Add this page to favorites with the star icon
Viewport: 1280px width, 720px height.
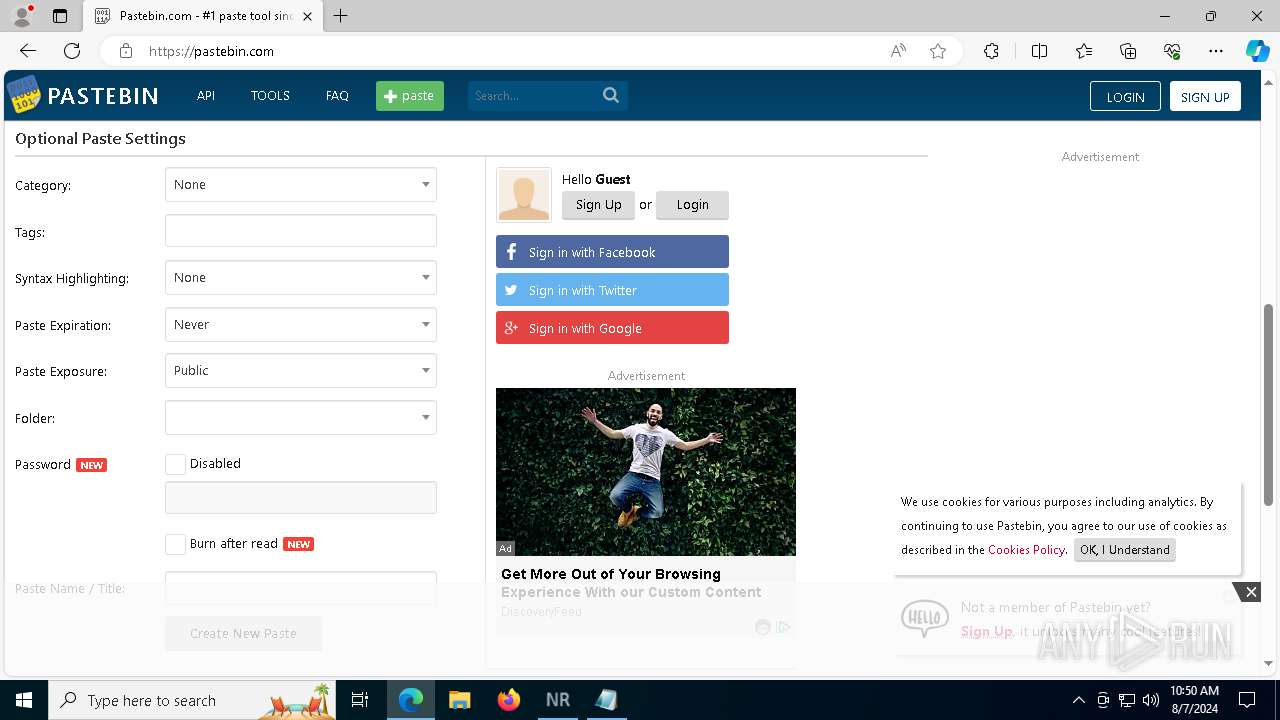coord(938,51)
